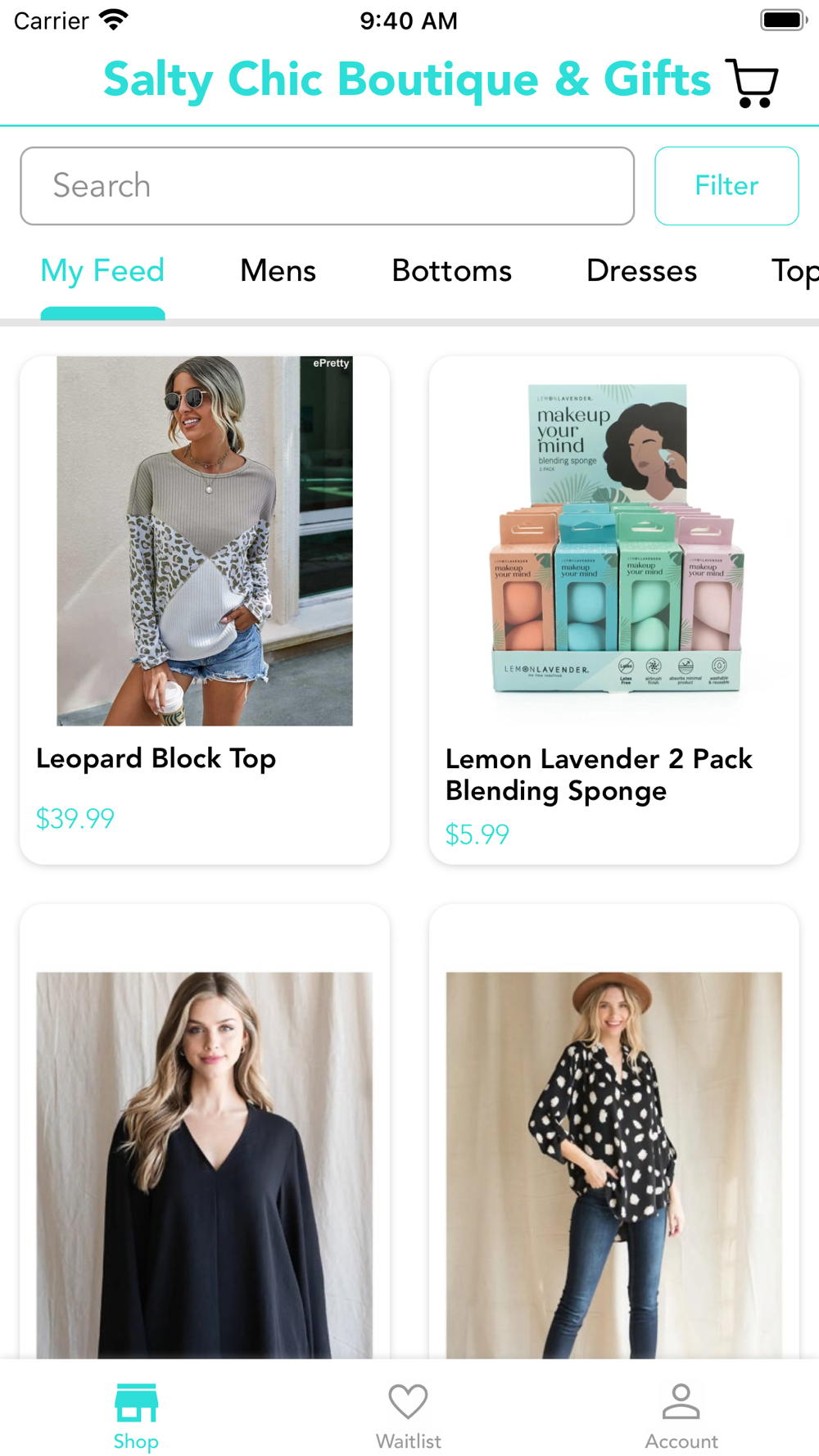Tap the Shop storefront icon

pos(136,1403)
